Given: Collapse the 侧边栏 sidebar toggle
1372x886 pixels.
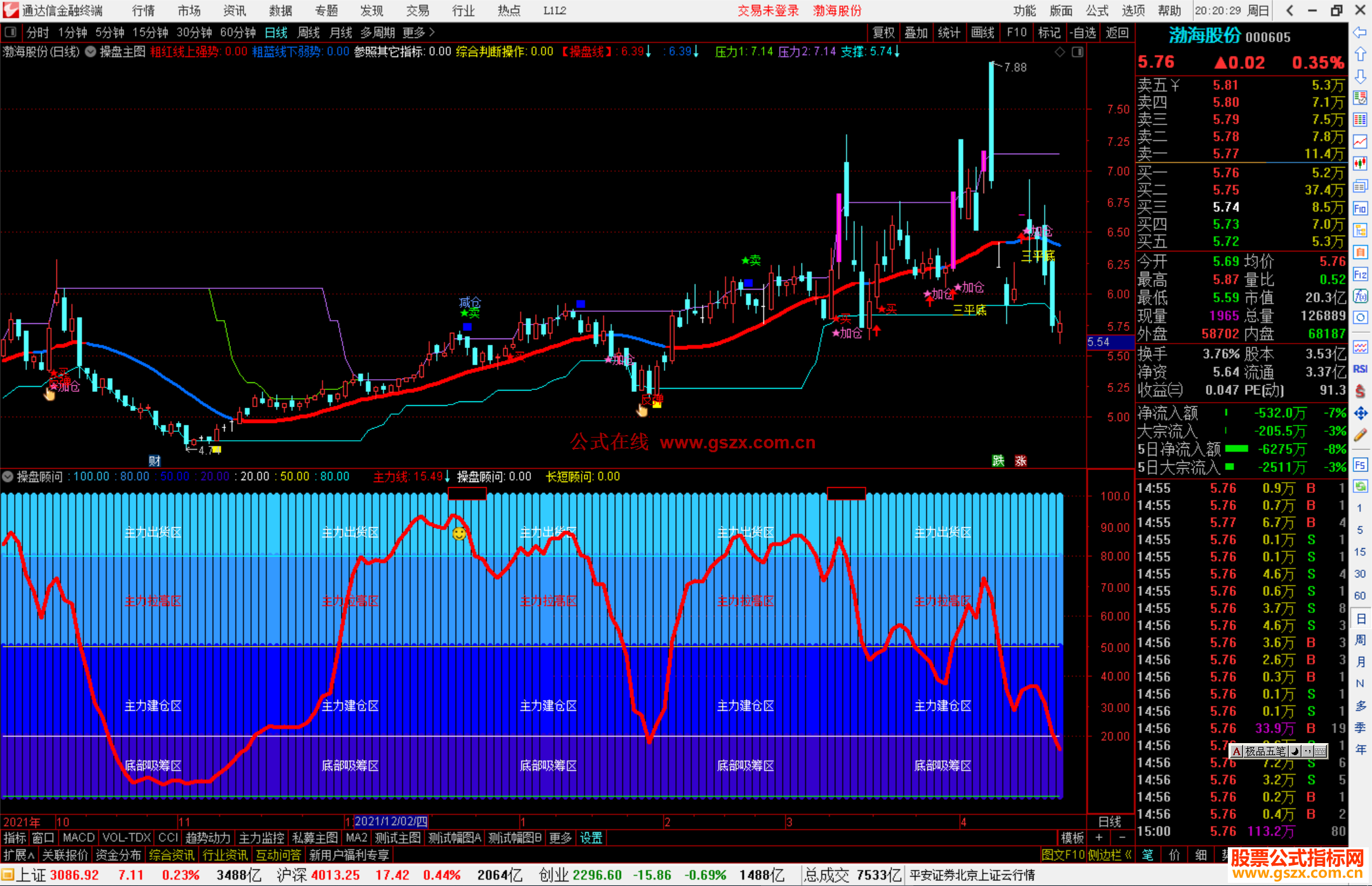Looking at the screenshot, I should point(1110,855).
